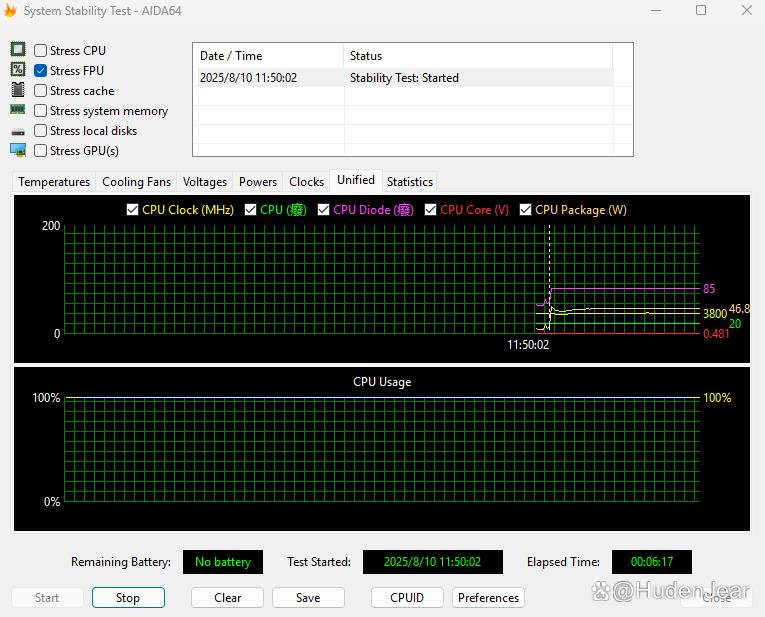765x617 pixels.
Task: Switch to the Temperatures tab
Action: [54, 182]
